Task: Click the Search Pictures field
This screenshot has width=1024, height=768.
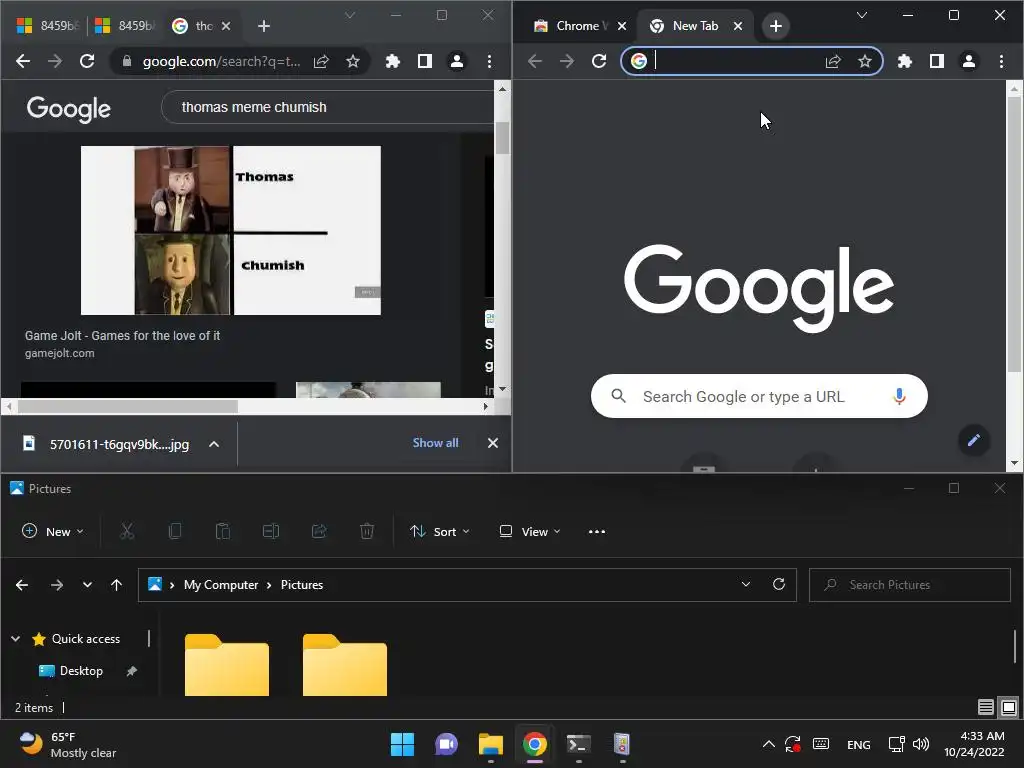Action: point(909,584)
